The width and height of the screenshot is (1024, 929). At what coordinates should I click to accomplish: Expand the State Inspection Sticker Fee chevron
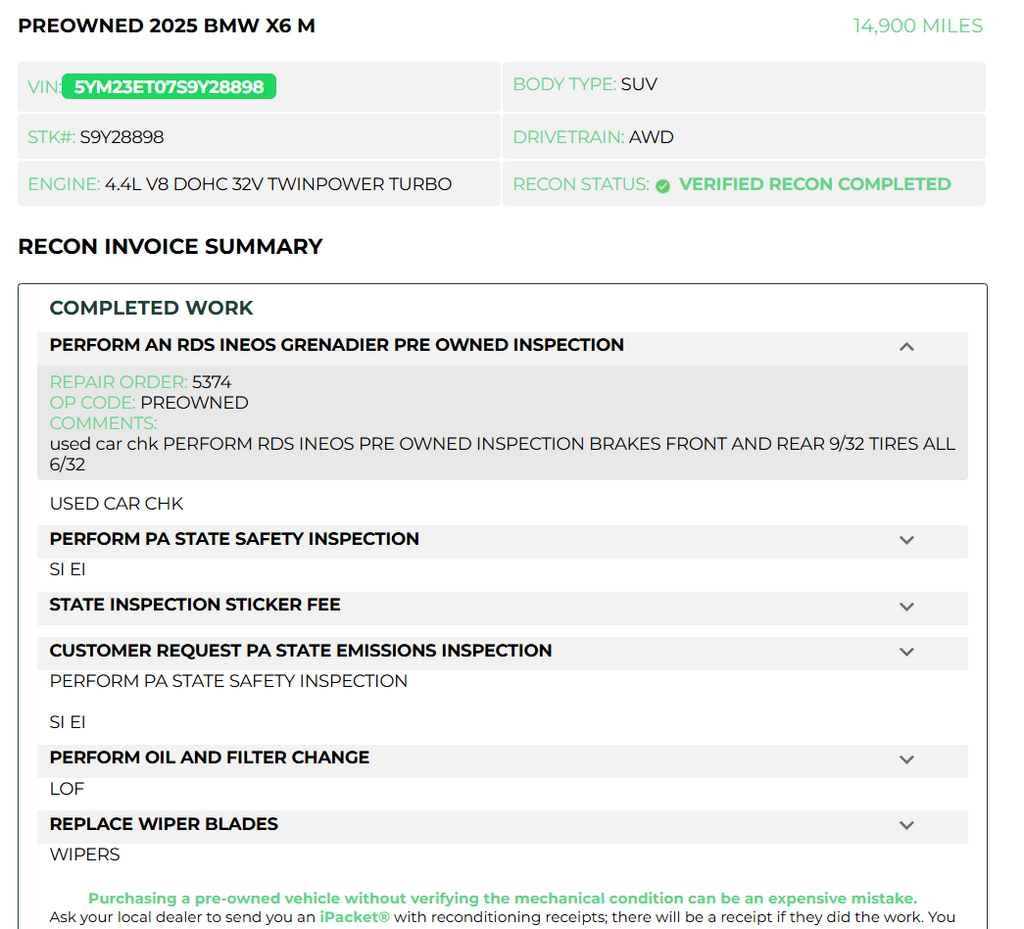point(906,606)
